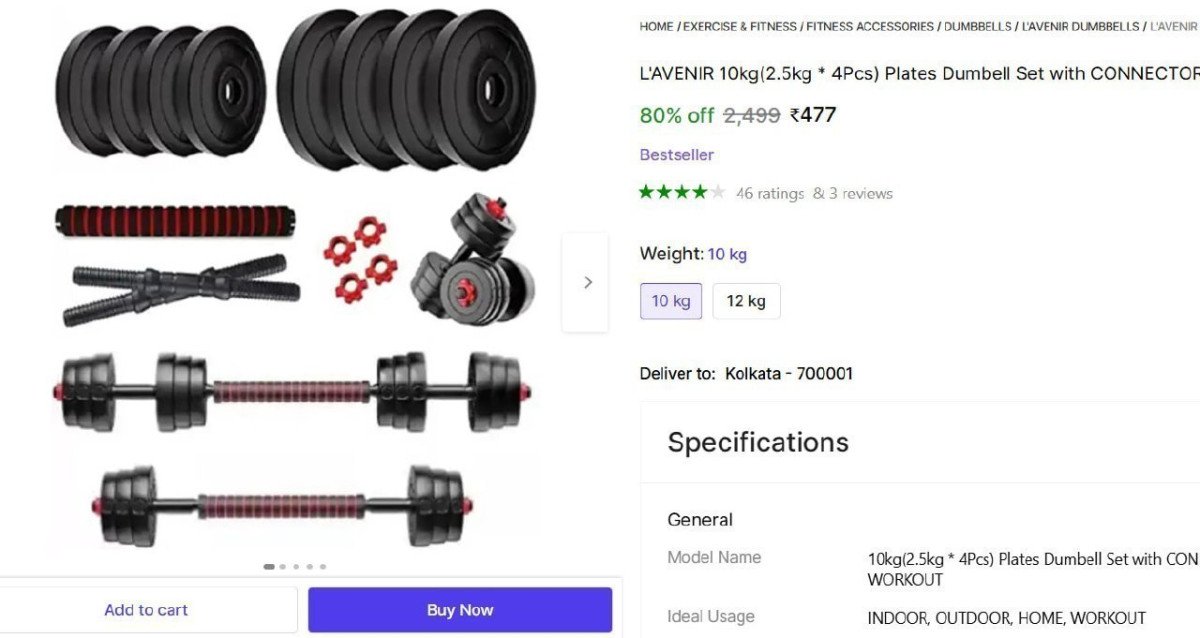Open the HOME breadcrumb

pyautogui.click(x=656, y=26)
